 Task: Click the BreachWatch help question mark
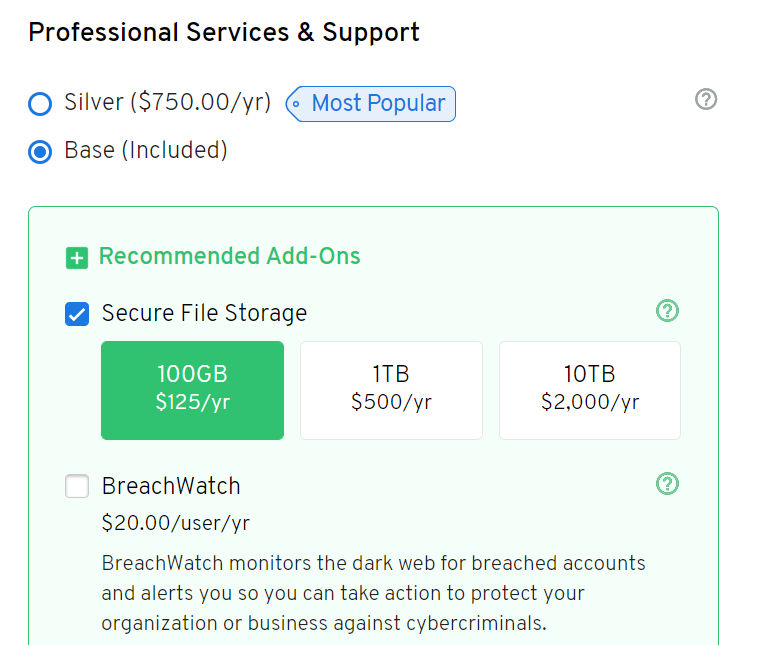[x=667, y=483]
